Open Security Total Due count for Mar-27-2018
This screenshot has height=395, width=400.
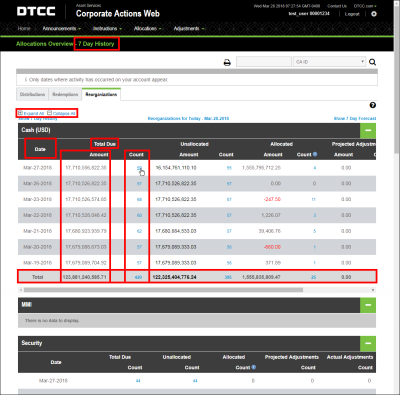coord(138,381)
